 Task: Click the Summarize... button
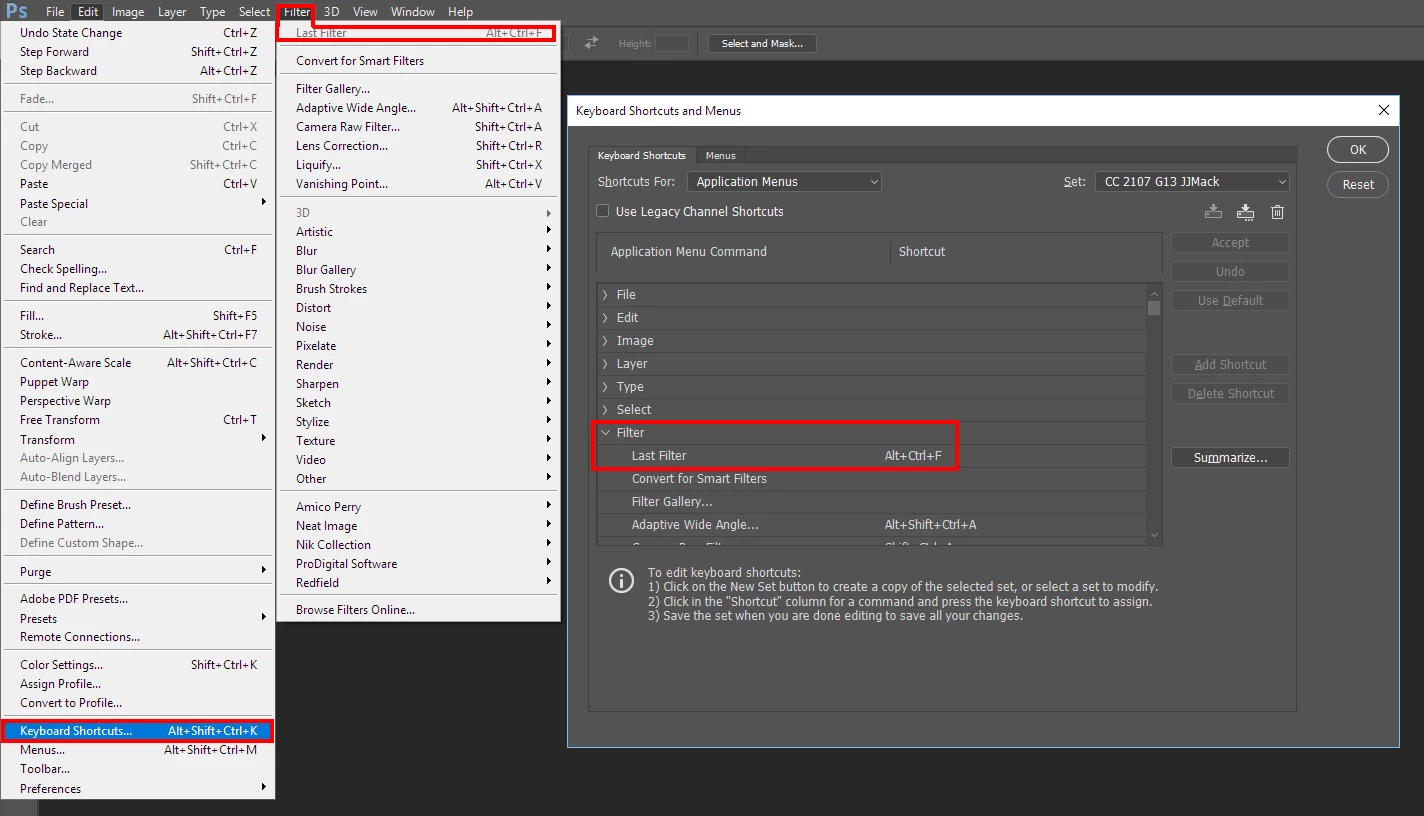pyautogui.click(x=1230, y=458)
